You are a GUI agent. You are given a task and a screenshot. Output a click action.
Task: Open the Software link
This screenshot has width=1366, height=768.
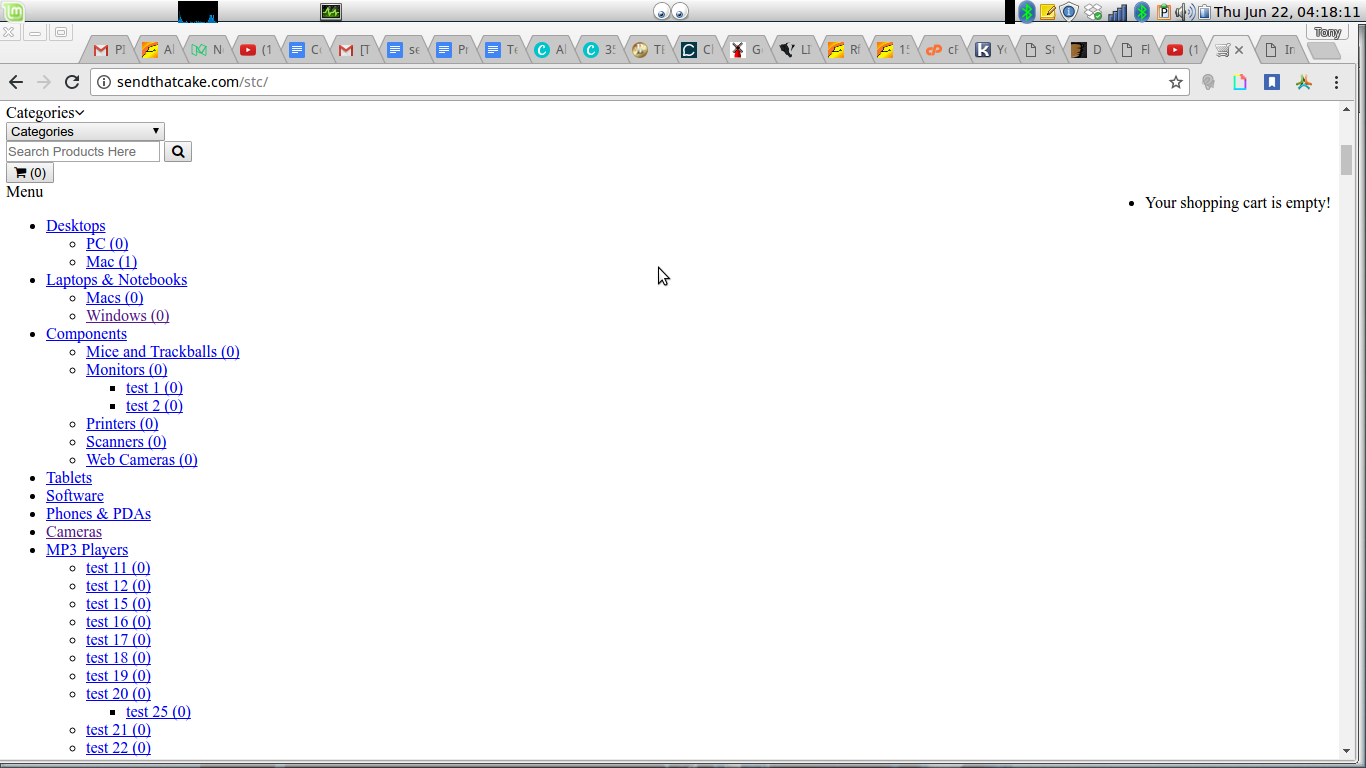pyautogui.click(x=74, y=495)
